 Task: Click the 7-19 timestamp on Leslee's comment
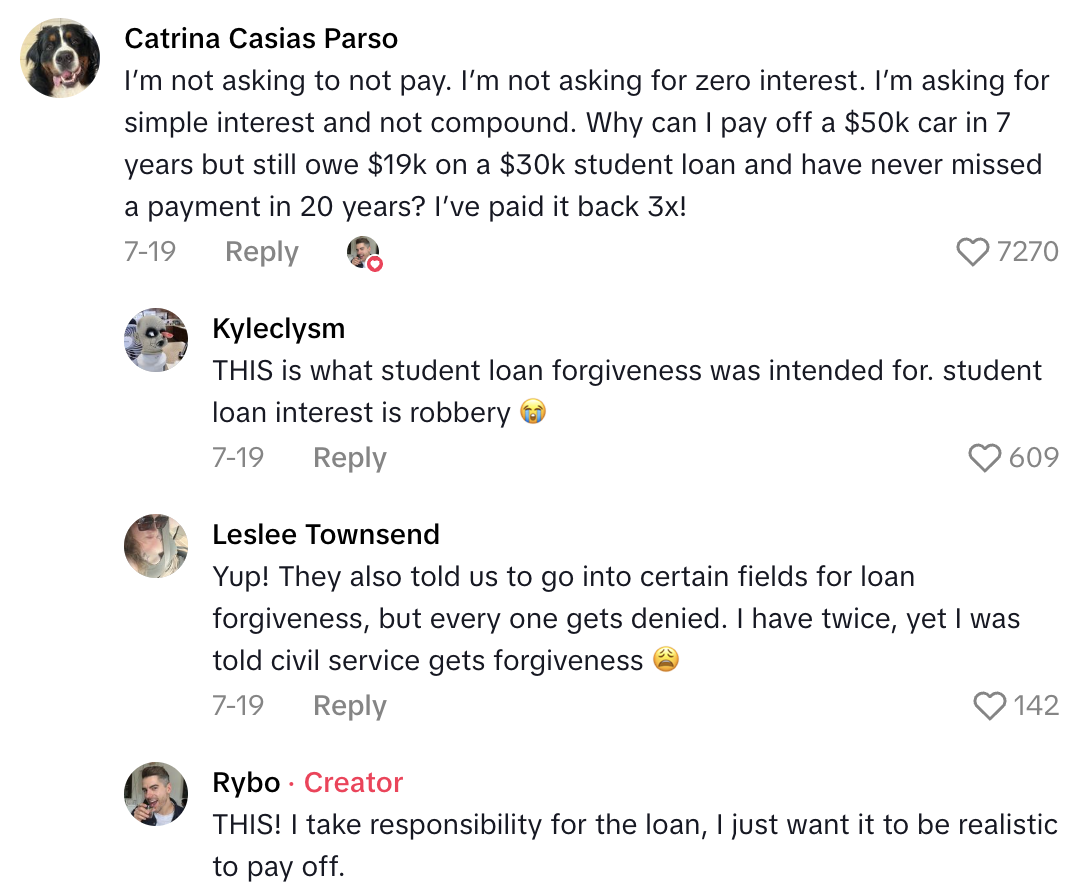[239, 705]
